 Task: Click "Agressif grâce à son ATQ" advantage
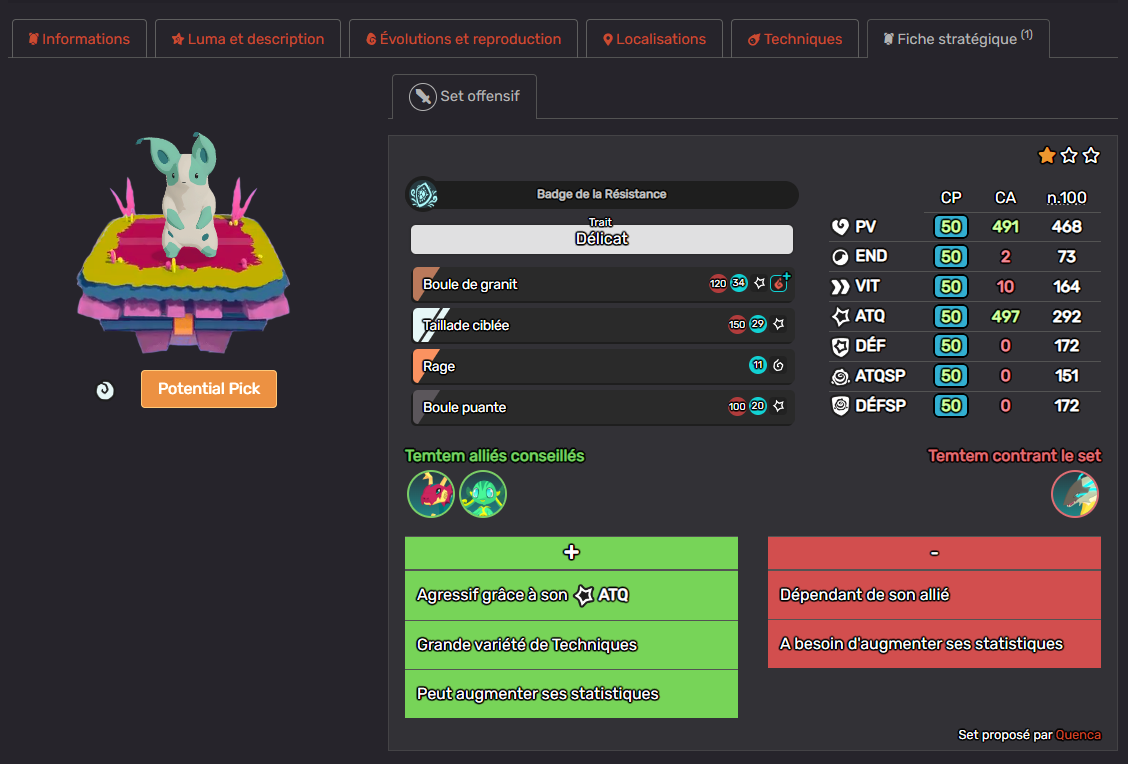(571, 595)
